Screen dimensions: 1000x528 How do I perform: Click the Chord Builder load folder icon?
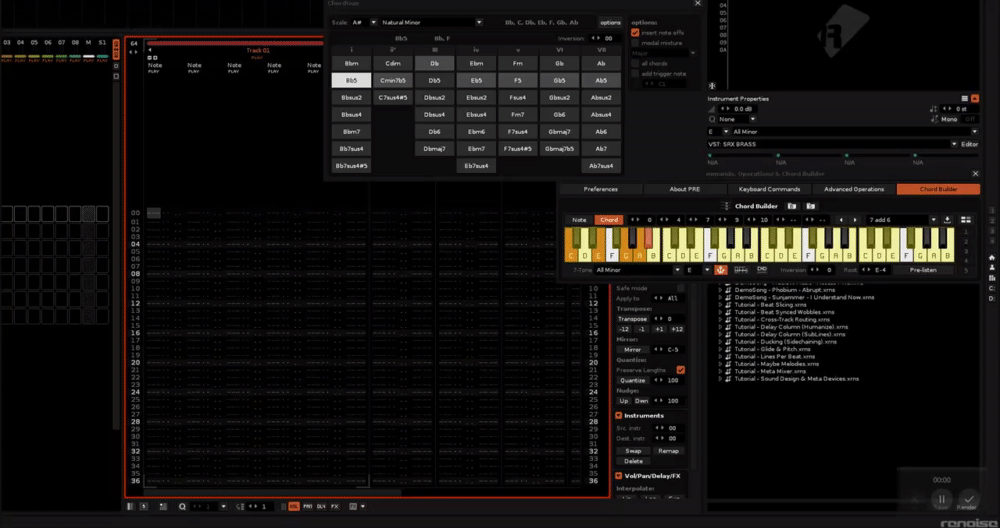pos(791,206)
